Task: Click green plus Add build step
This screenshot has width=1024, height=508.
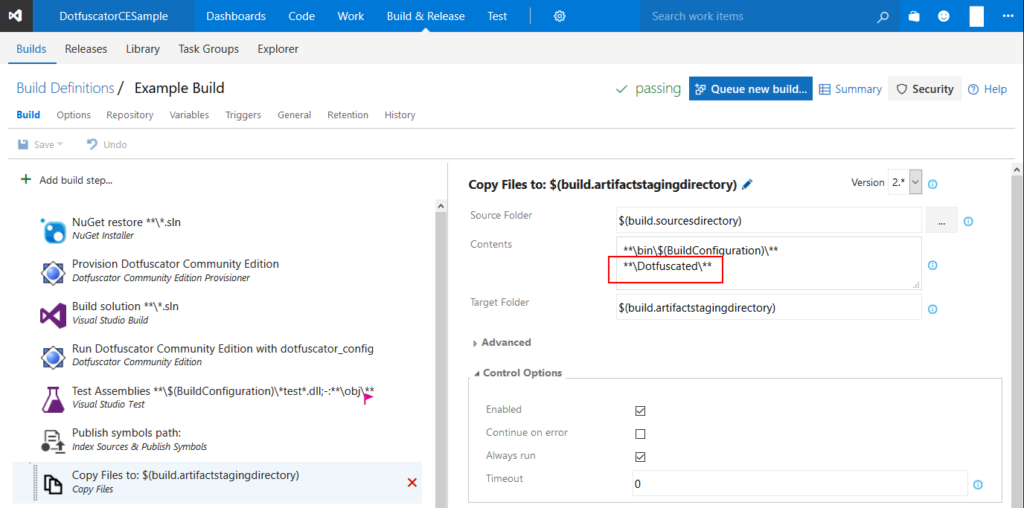Action: (x=26, y=180)
